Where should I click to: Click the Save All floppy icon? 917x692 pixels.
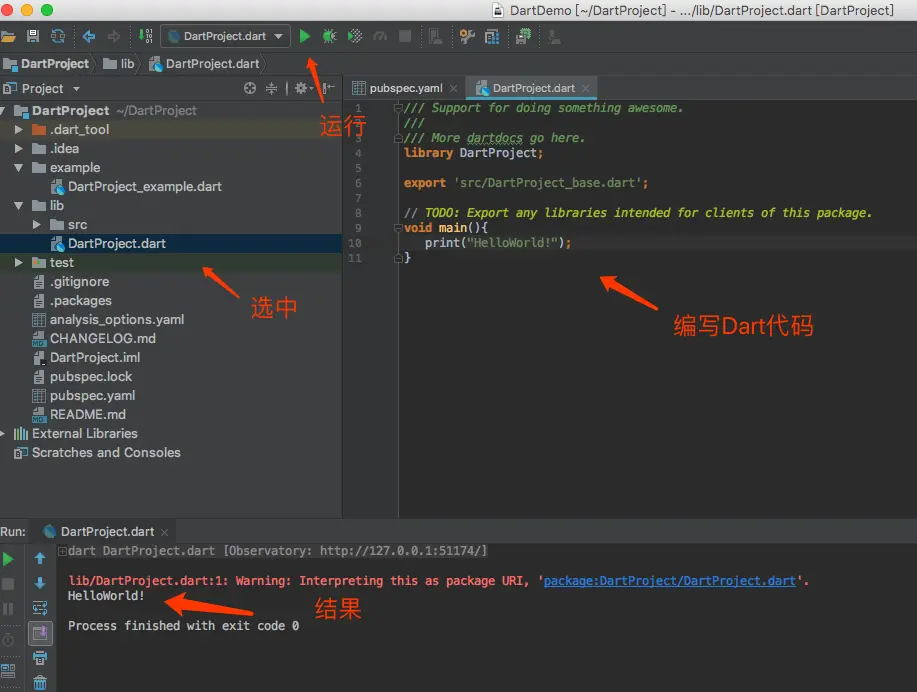pos(33,36)
